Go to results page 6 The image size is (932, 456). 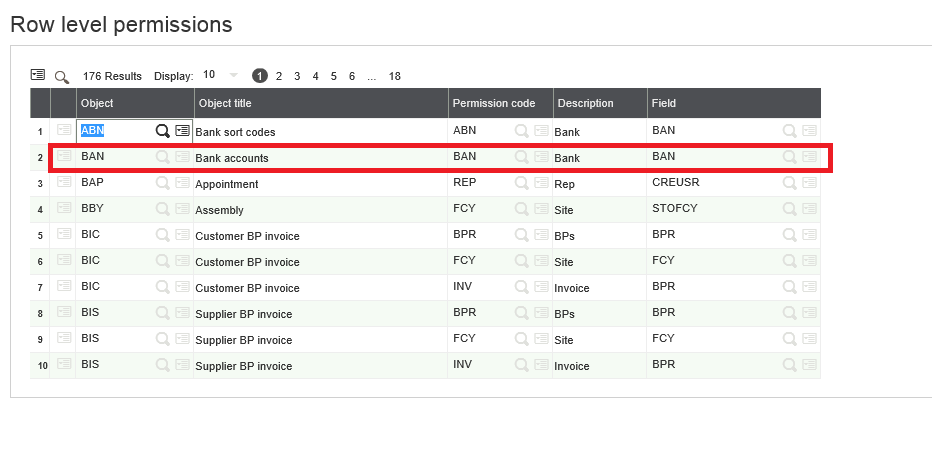[352, 76]
